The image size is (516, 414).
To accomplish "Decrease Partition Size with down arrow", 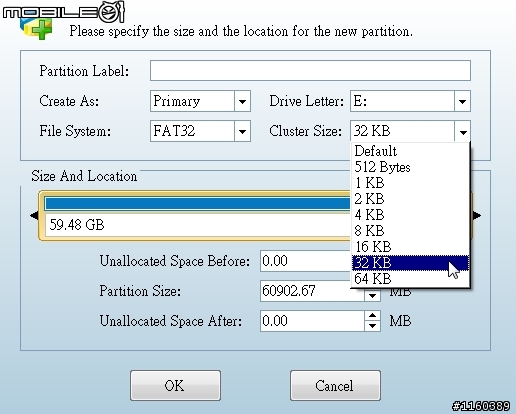I will [372, 296].
